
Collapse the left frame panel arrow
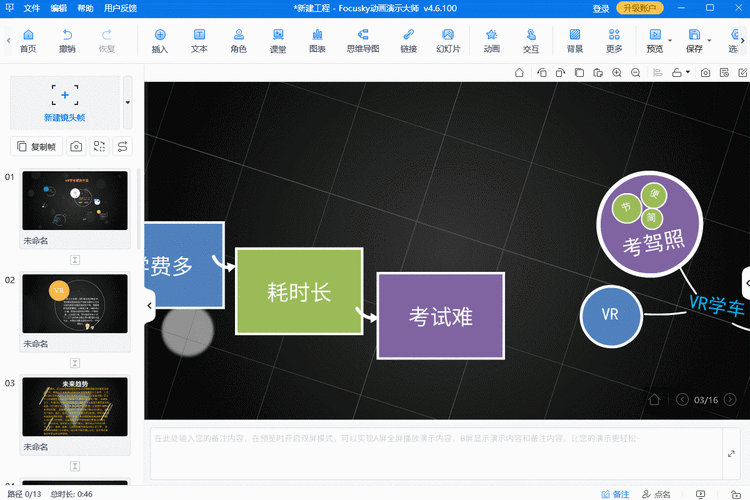(149, 305)
